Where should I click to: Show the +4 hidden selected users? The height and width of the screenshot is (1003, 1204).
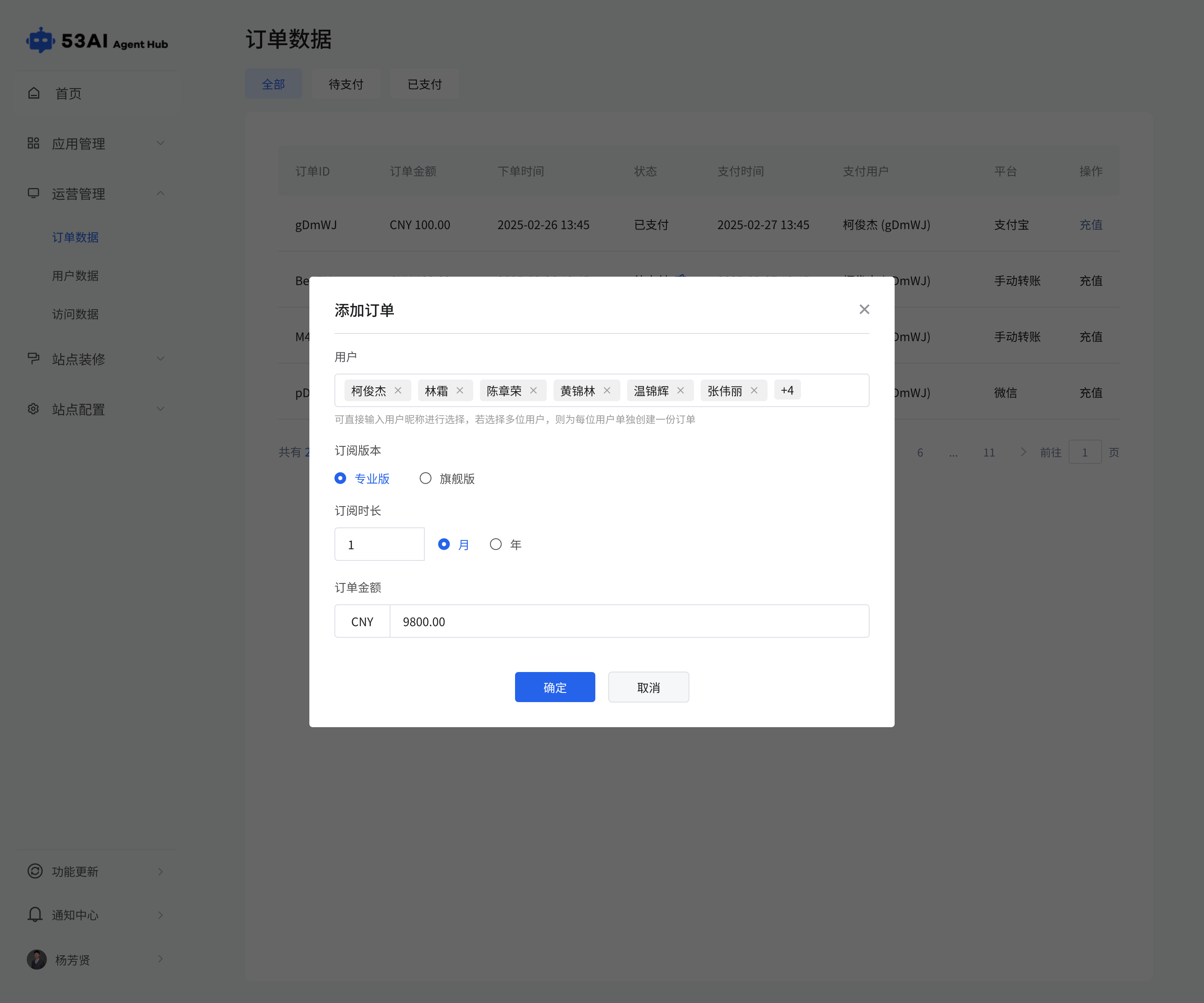coord(787,390)
